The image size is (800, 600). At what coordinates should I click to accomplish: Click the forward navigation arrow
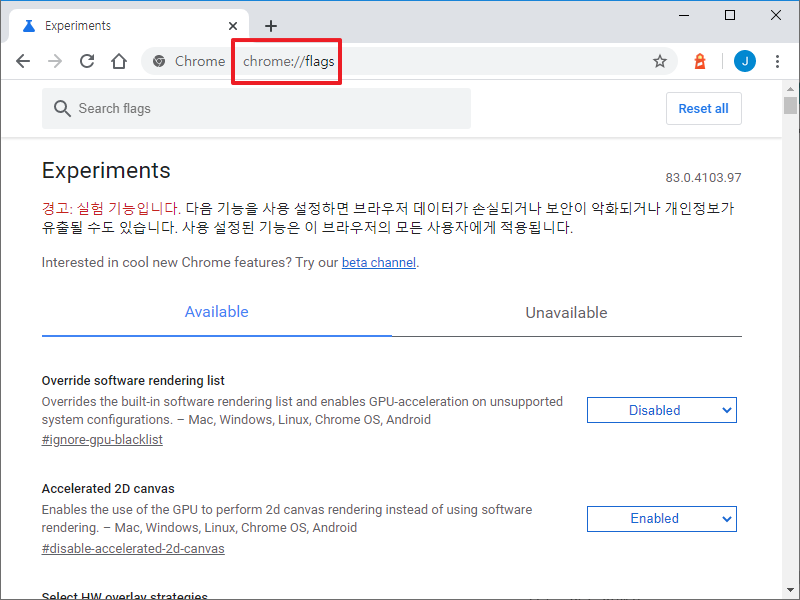pos(55,61)
